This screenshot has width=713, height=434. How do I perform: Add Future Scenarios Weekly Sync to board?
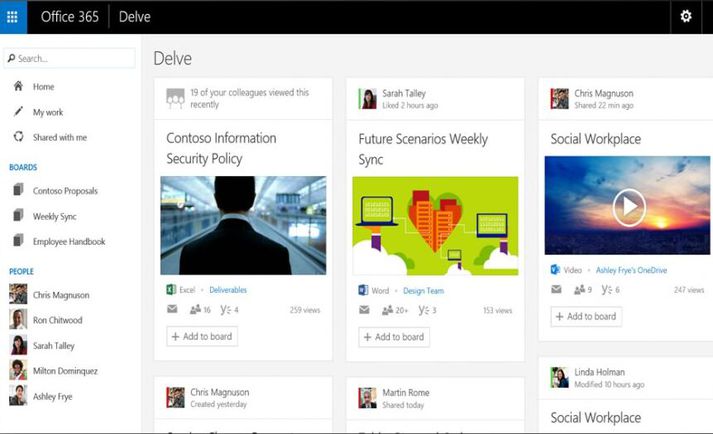pyautogui.click(x=394, y=337)
